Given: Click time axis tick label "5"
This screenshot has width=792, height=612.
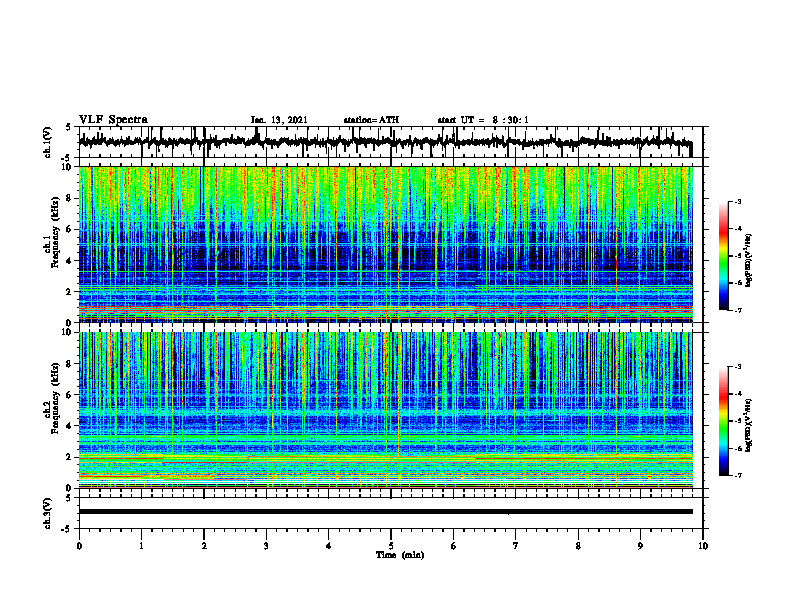Looking at the screenshot, I should point(391,546).
